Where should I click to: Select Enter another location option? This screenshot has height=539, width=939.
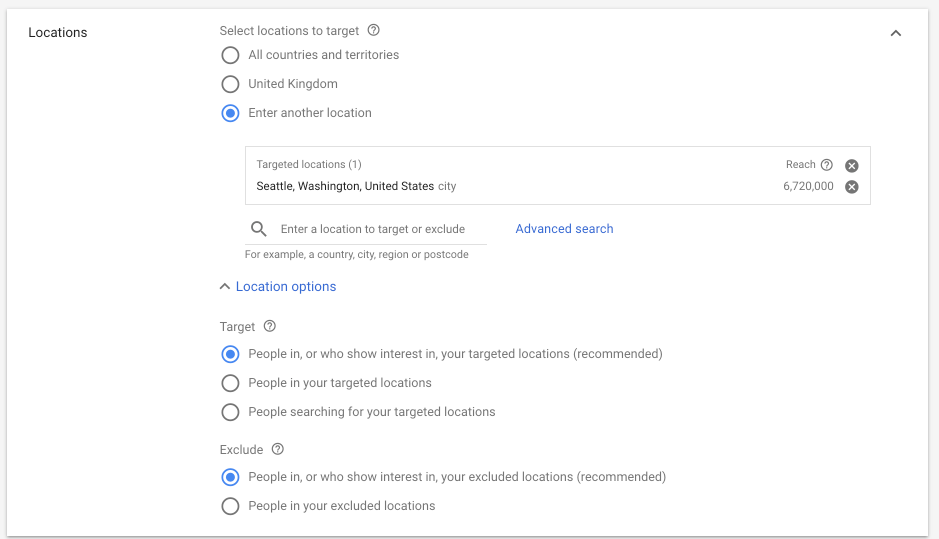[x=230, y=113]
